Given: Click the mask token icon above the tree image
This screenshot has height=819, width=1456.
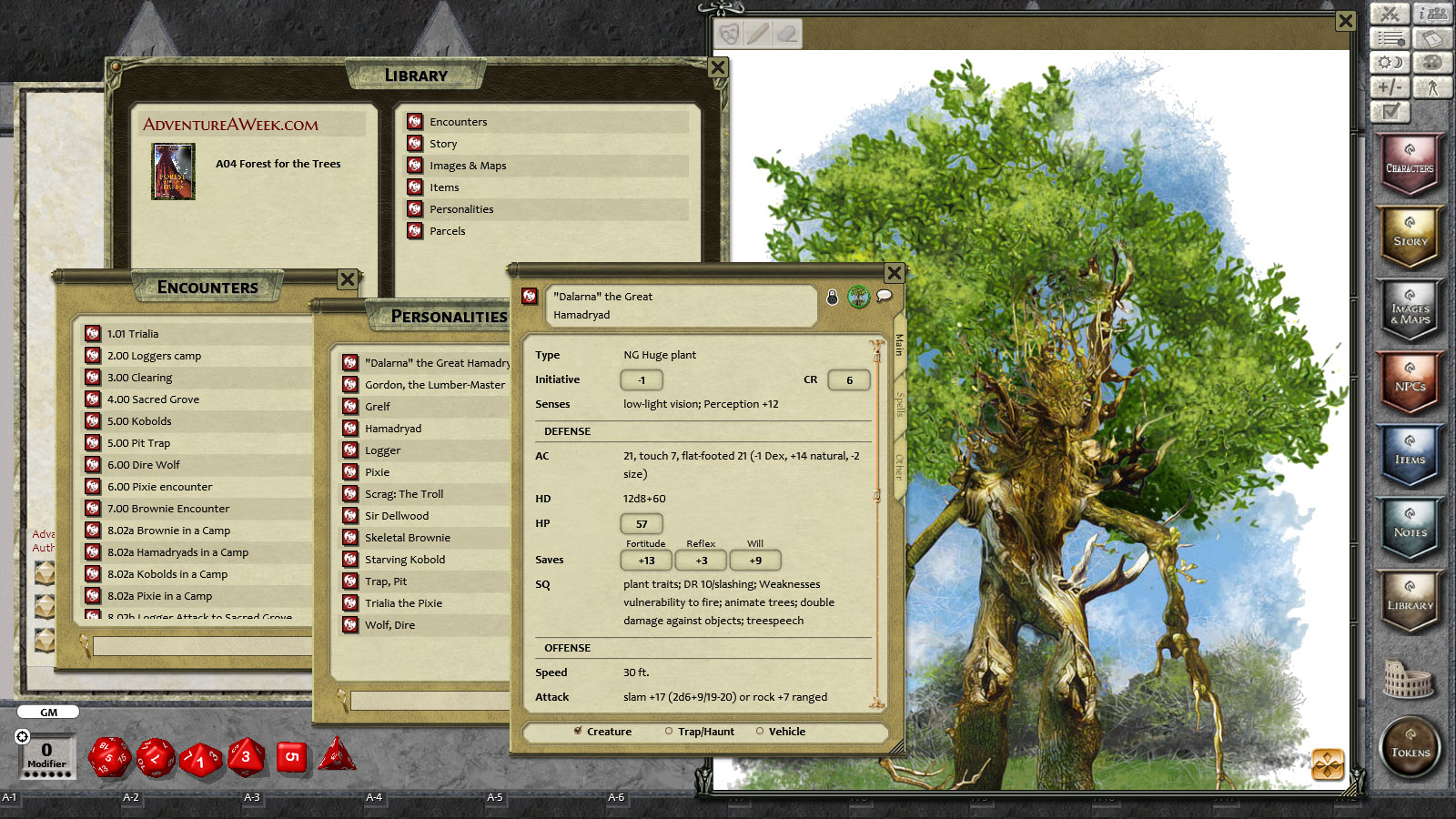Looking at the screenshot, I should 729,34.
